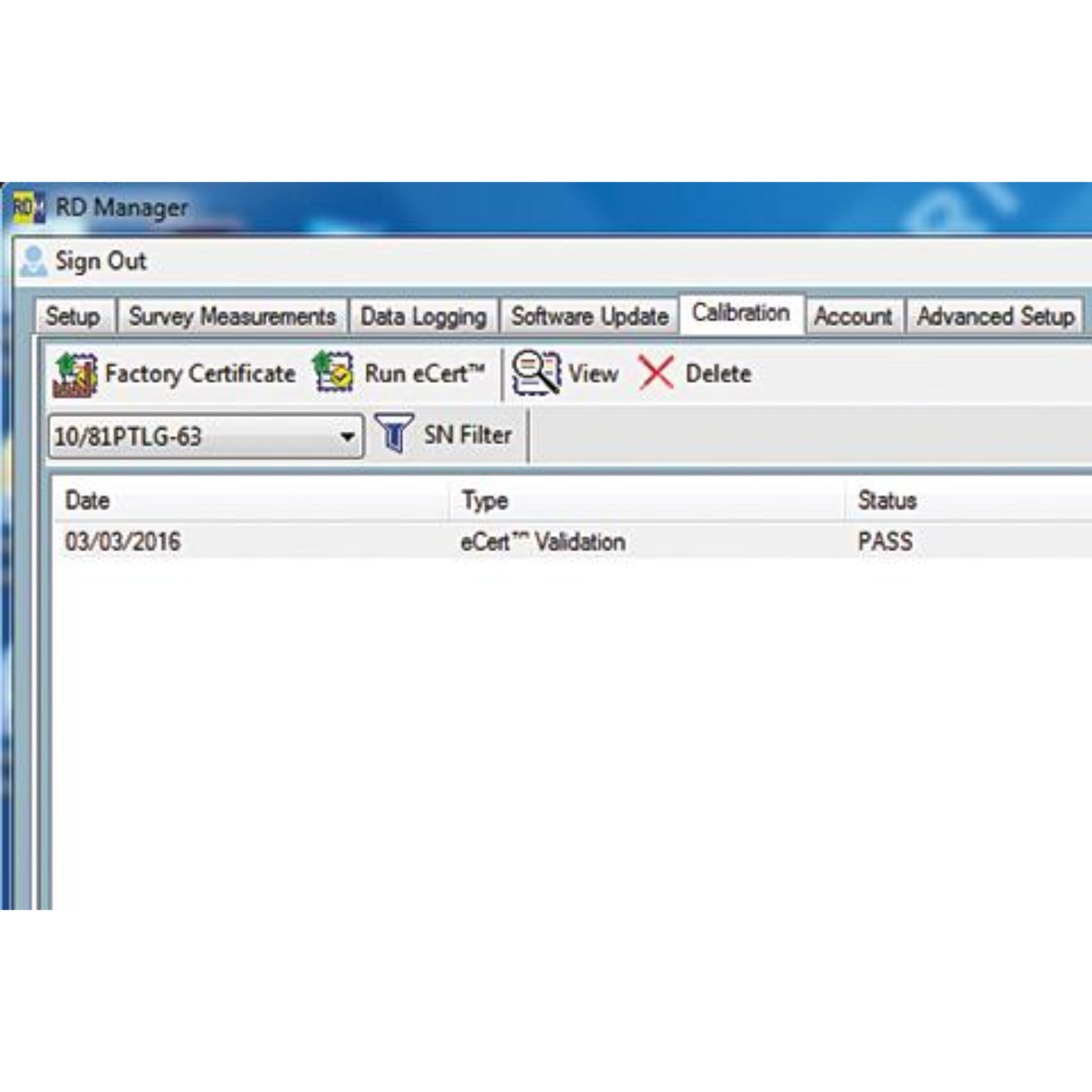Click the View button label

point(593,374)
